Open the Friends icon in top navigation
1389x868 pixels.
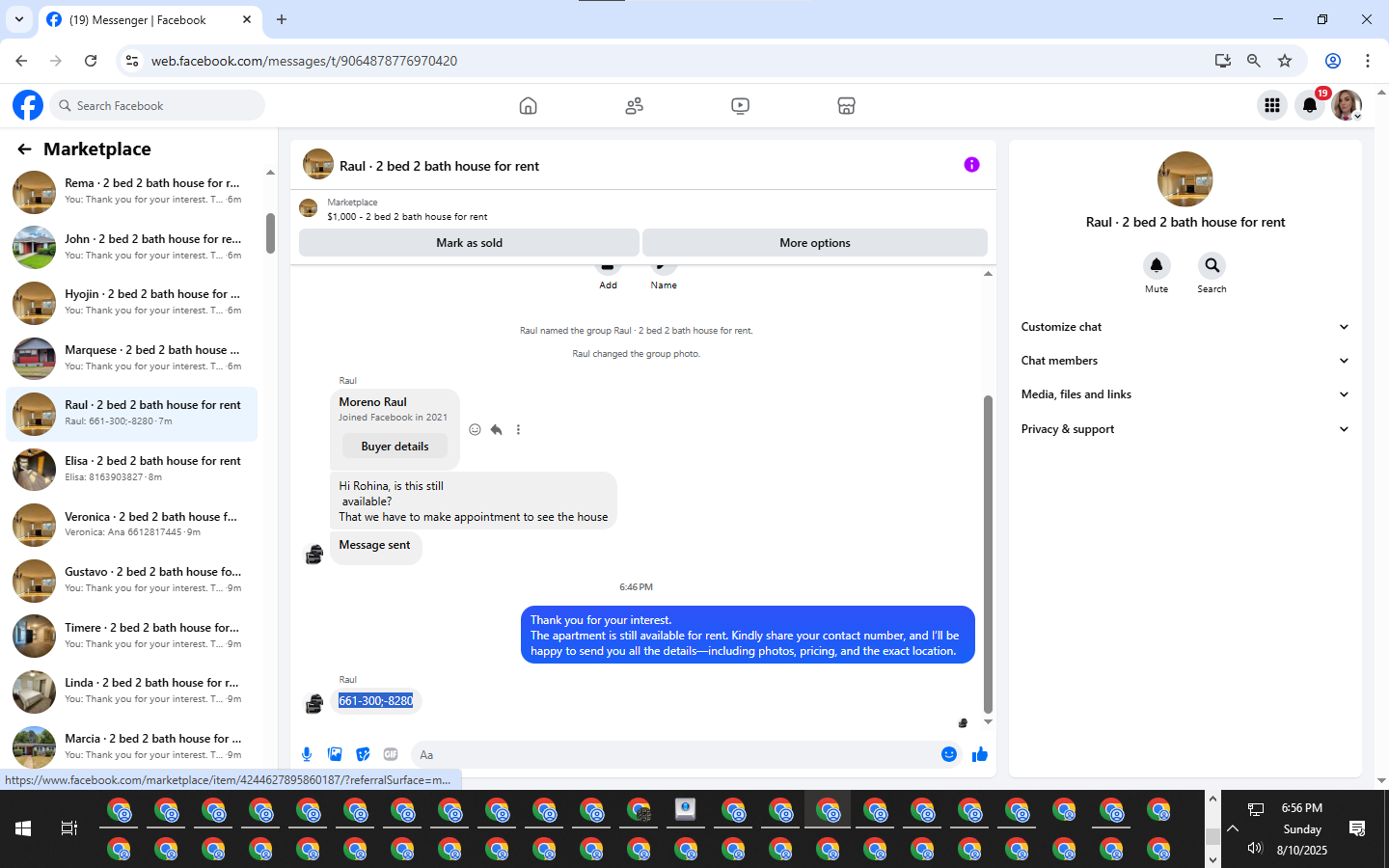point(634,106)
